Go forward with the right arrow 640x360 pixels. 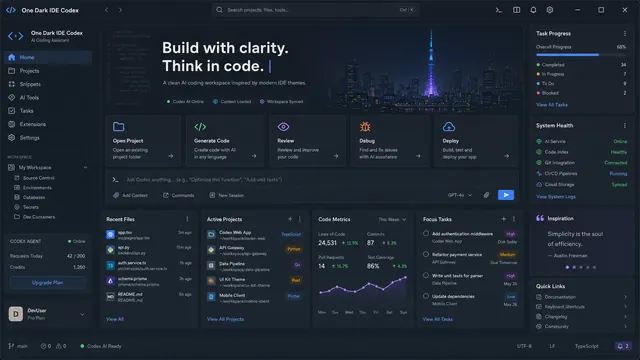click(120, 10)
